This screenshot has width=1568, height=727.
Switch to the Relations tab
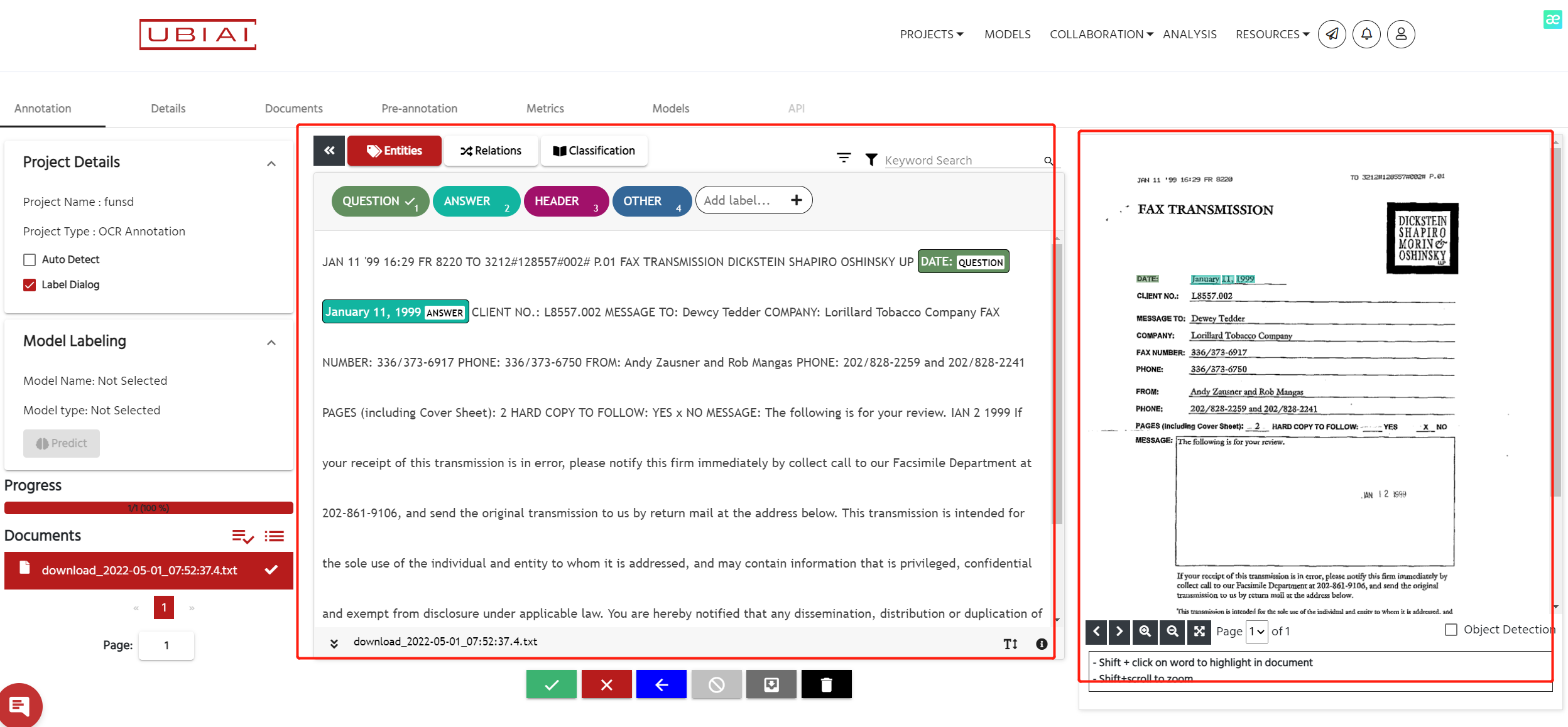[491, 151]
